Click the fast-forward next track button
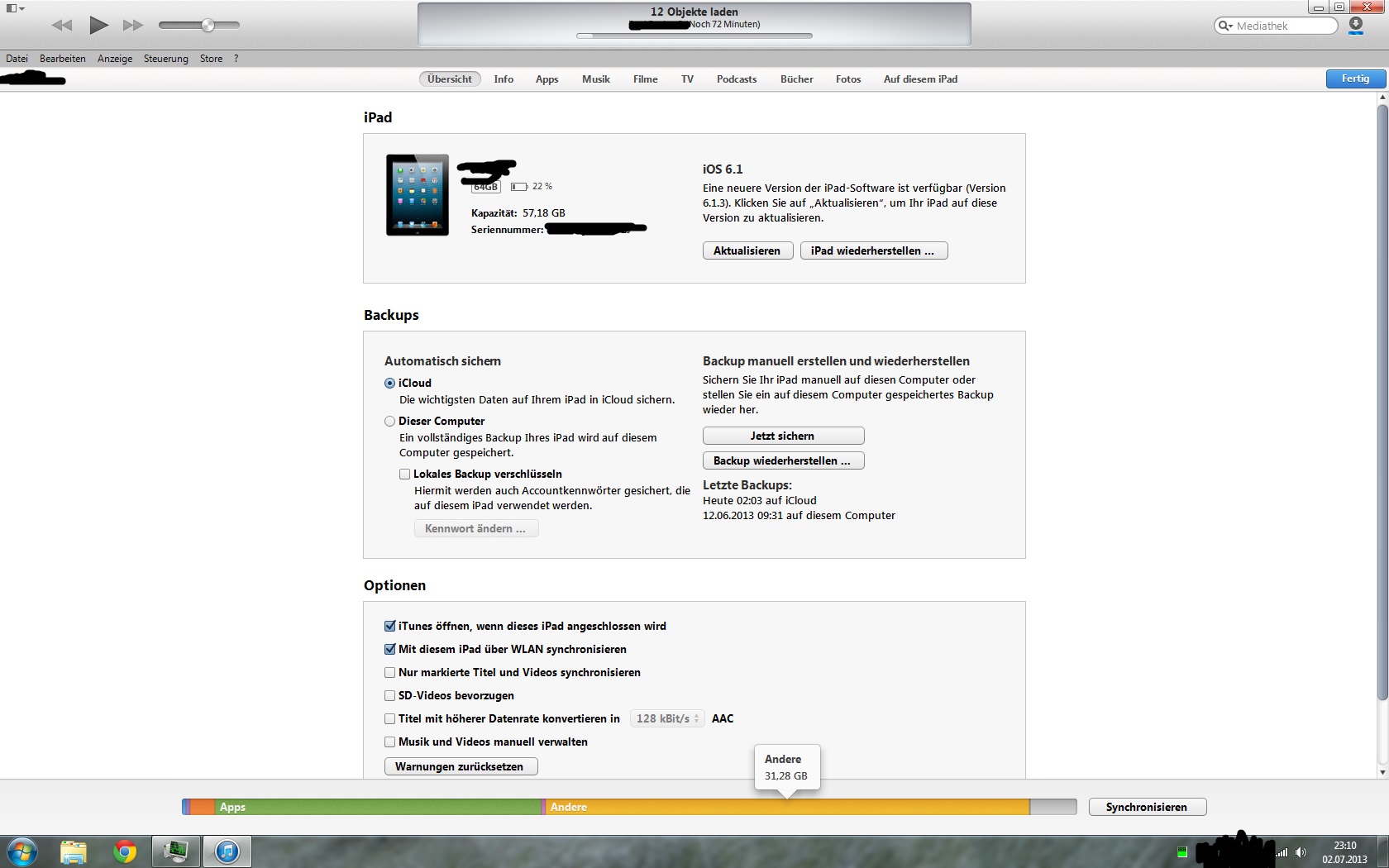Viewport: 1389px width, 868px height. (x=133, y=26)
